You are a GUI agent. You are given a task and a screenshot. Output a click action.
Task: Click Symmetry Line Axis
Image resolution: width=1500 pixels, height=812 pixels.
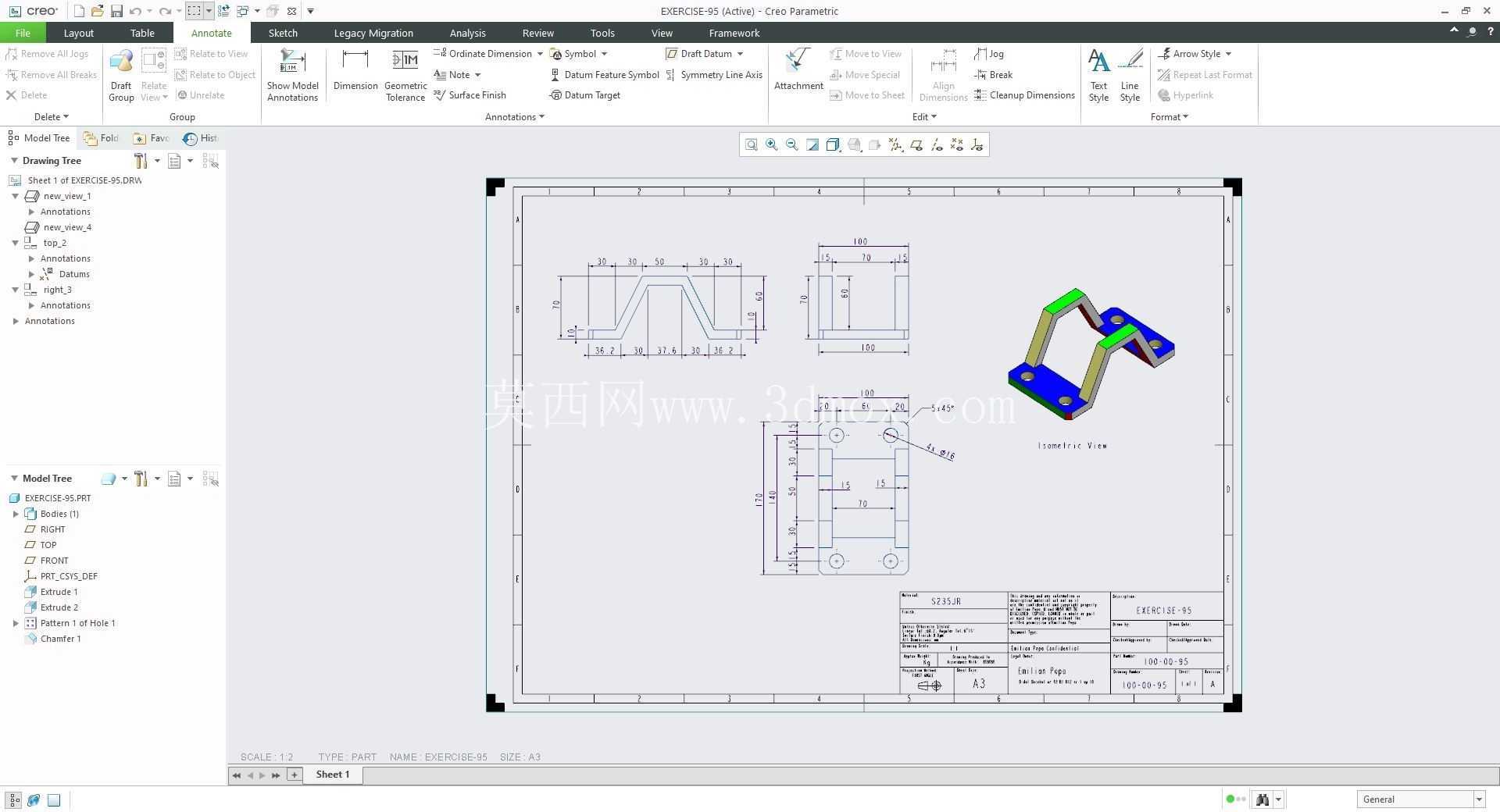tap(714, 75)
